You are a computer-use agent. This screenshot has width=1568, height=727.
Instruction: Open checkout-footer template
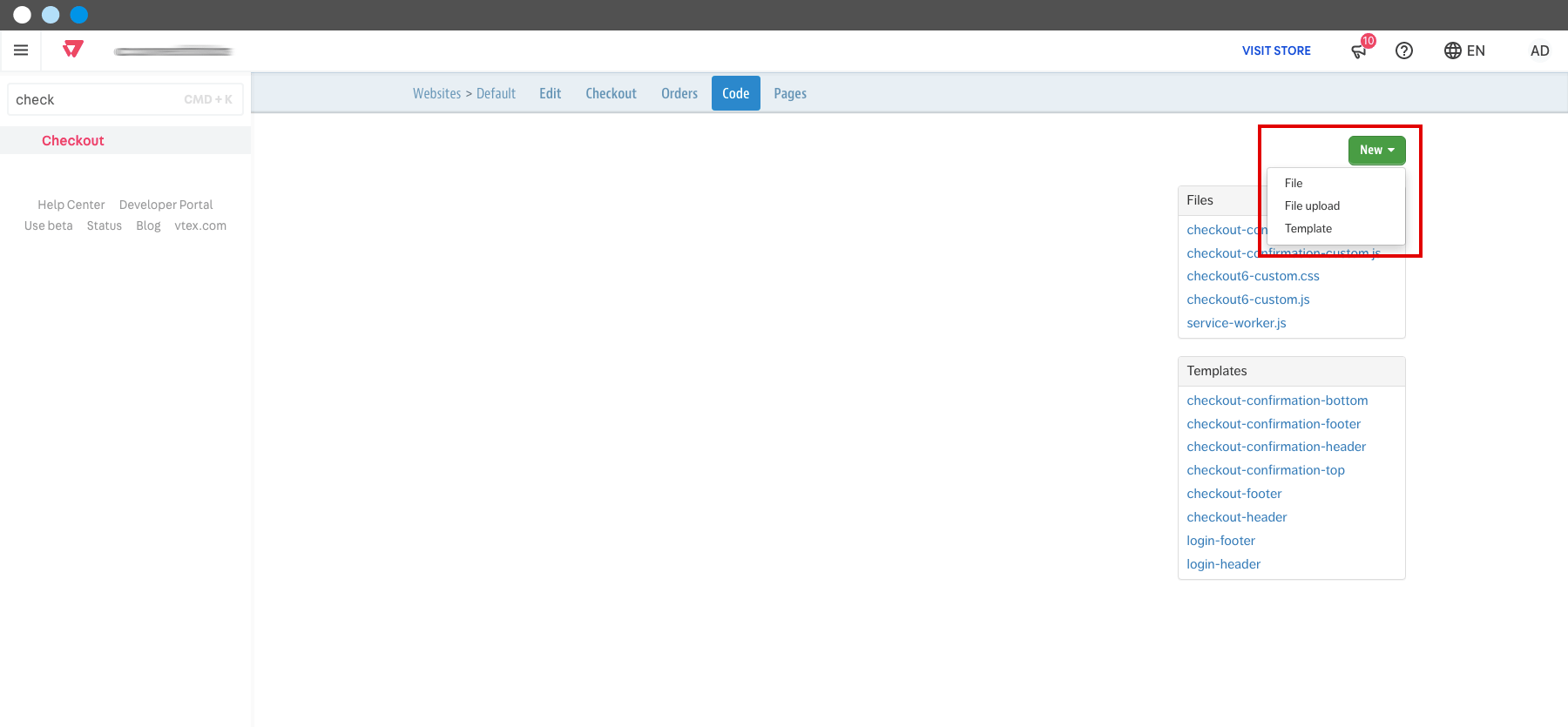pyautogui.click(x=1234, y=494)
